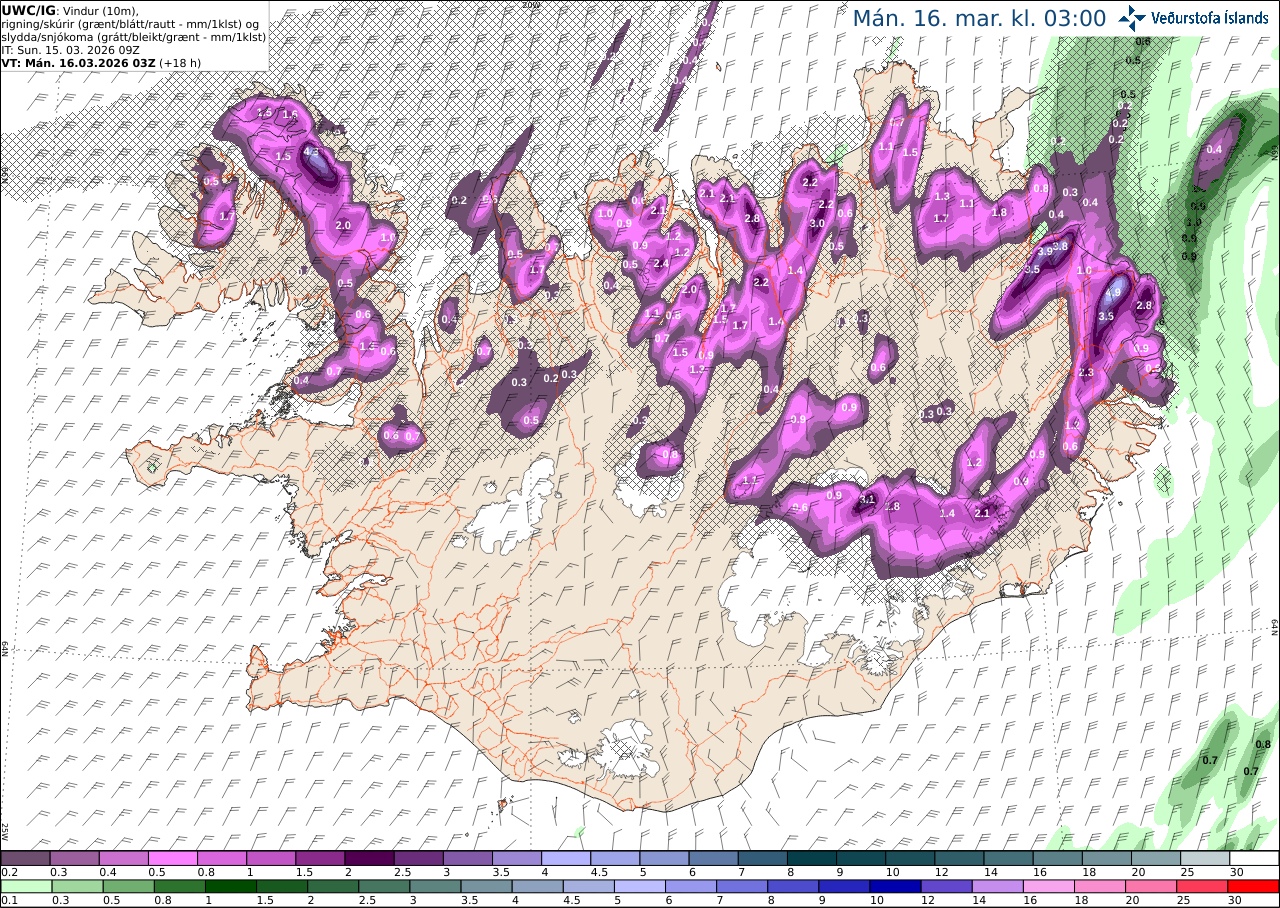Click the Veðurstofa Íslands logo icon

click(x=1133, y=17)
